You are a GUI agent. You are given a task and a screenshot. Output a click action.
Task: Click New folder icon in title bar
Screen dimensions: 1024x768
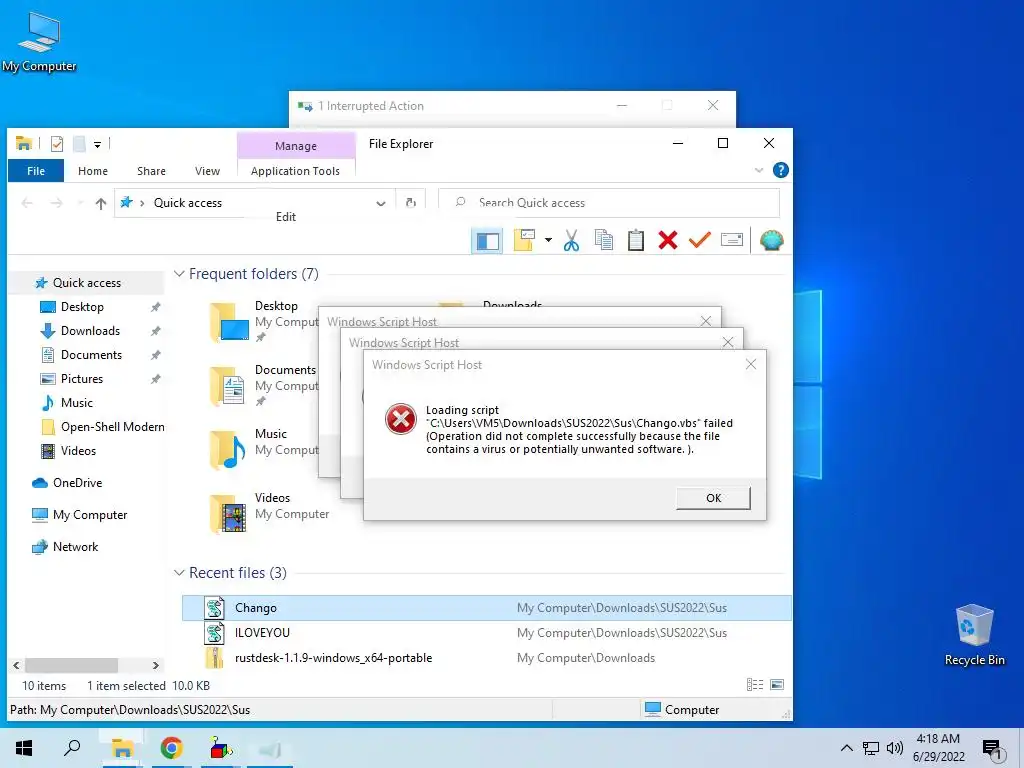[x=79, y=144]
